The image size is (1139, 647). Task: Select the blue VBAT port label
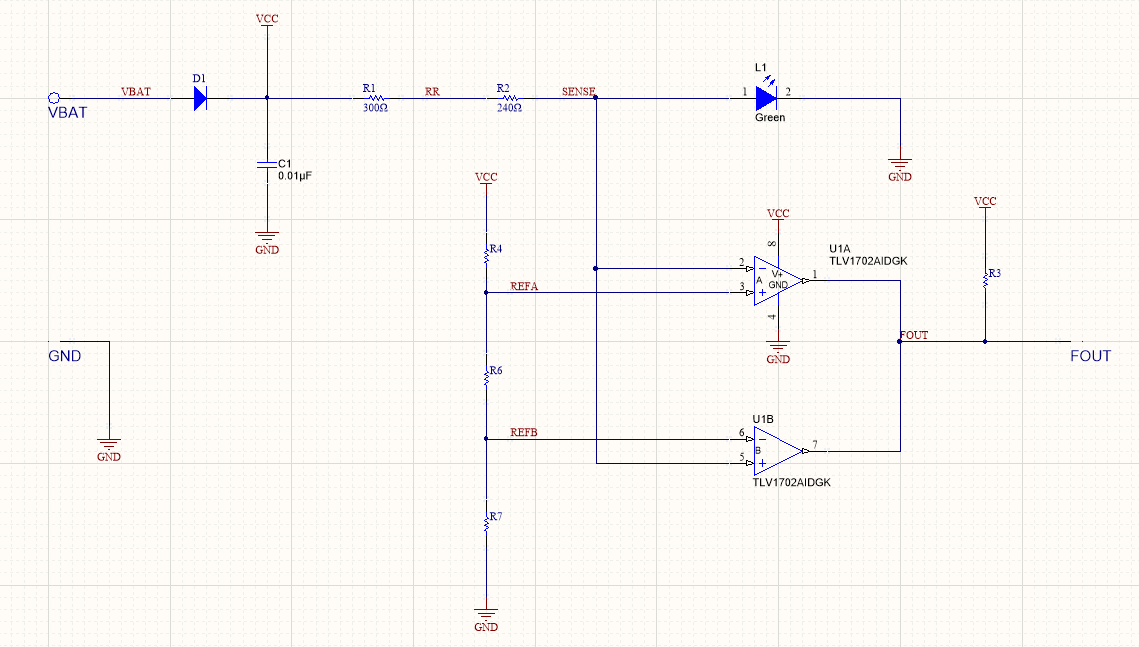click(68, 113)
